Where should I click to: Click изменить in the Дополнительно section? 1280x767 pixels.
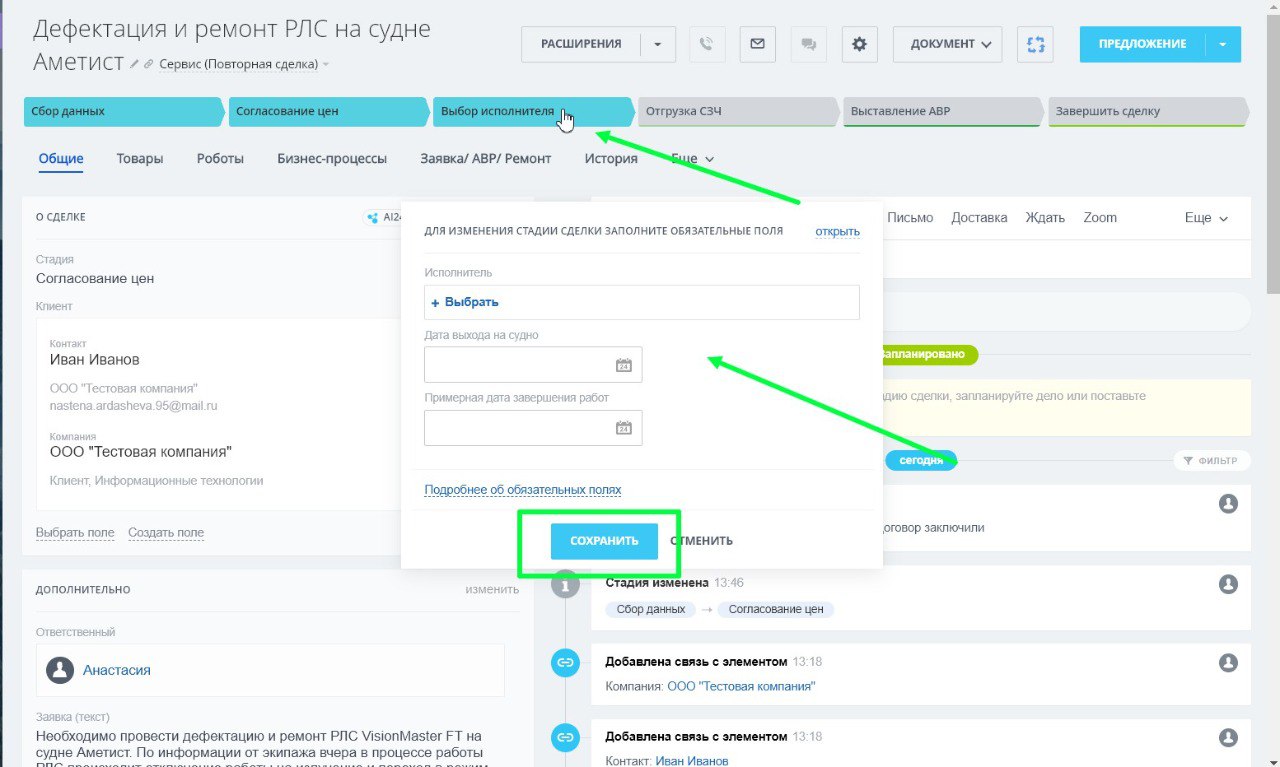pos(492,590)
